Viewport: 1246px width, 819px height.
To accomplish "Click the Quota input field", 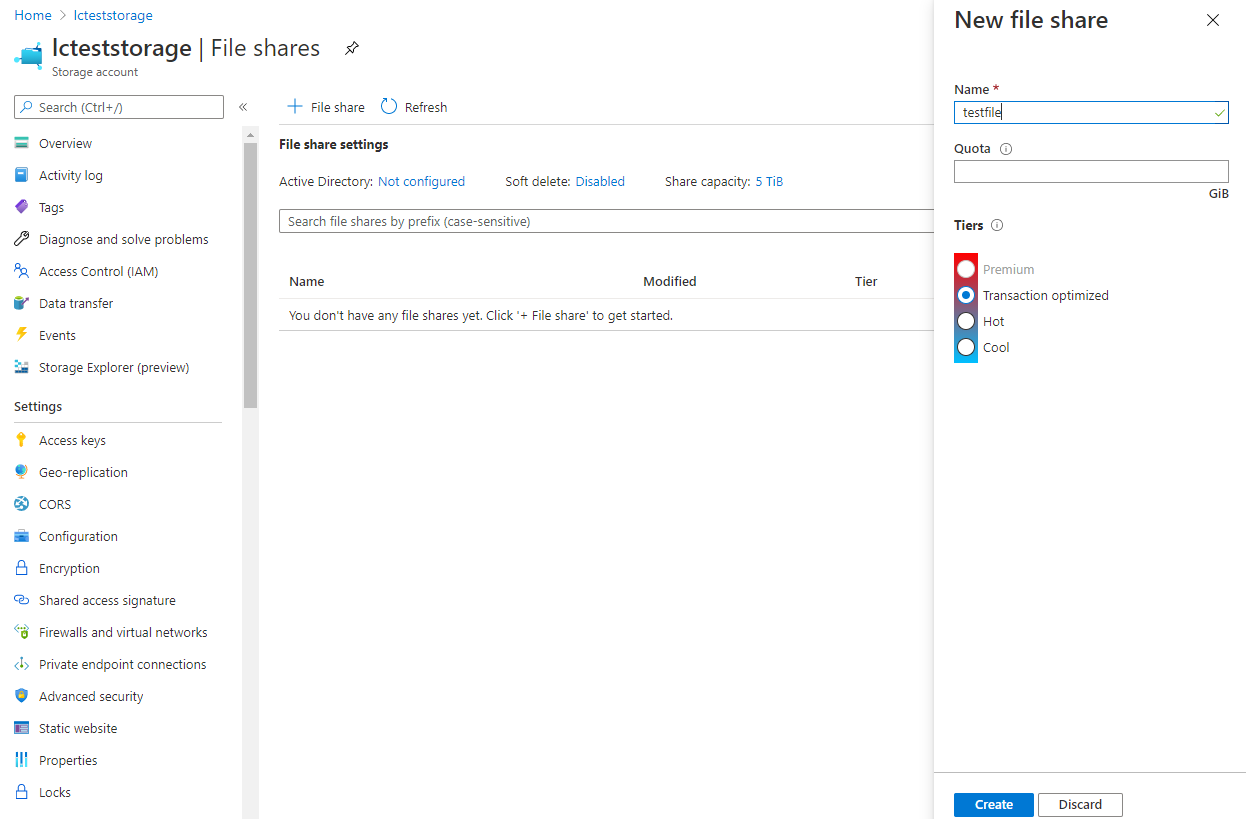I will pyautogui.click(x=1091, y=172).
